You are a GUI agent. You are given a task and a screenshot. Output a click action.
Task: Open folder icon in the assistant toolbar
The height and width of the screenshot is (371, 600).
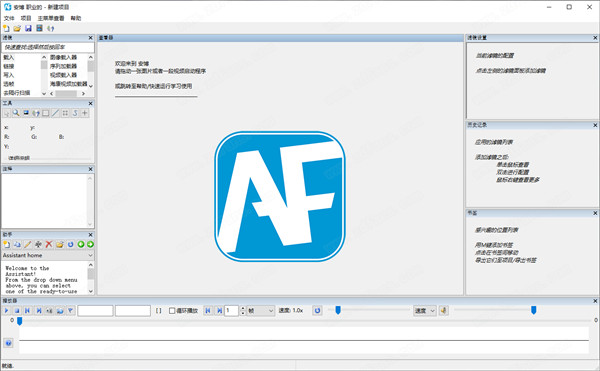coord(60,244)
